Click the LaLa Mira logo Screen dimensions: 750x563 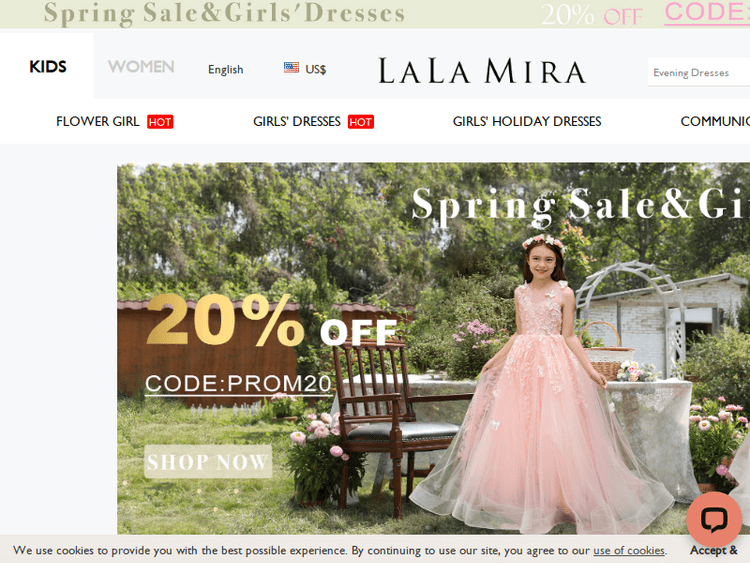[x=482, y=71]
